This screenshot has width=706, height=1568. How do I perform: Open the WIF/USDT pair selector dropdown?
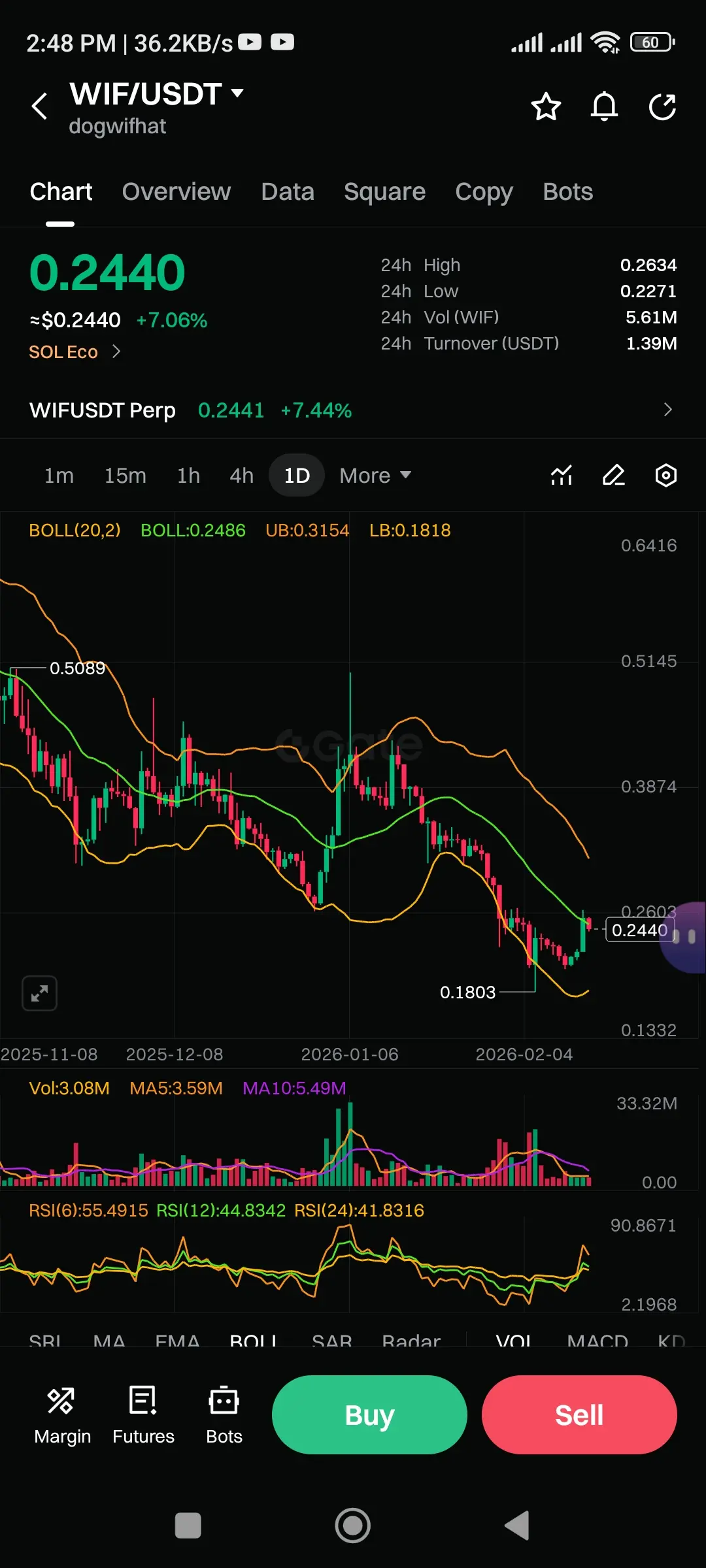[157, 94]
